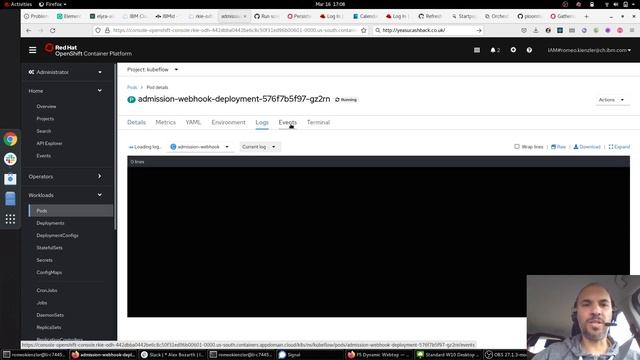
Task: Open the application launcher grid icon
Action: [x=477, y=50]
